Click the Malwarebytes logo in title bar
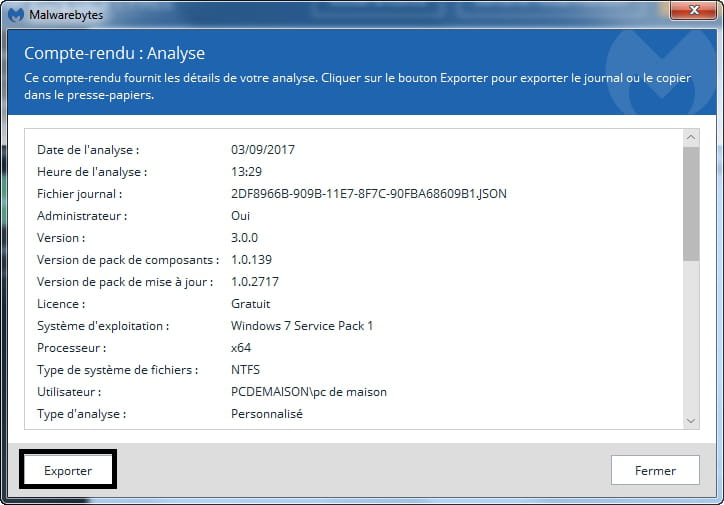 click(x=16, y=14)
